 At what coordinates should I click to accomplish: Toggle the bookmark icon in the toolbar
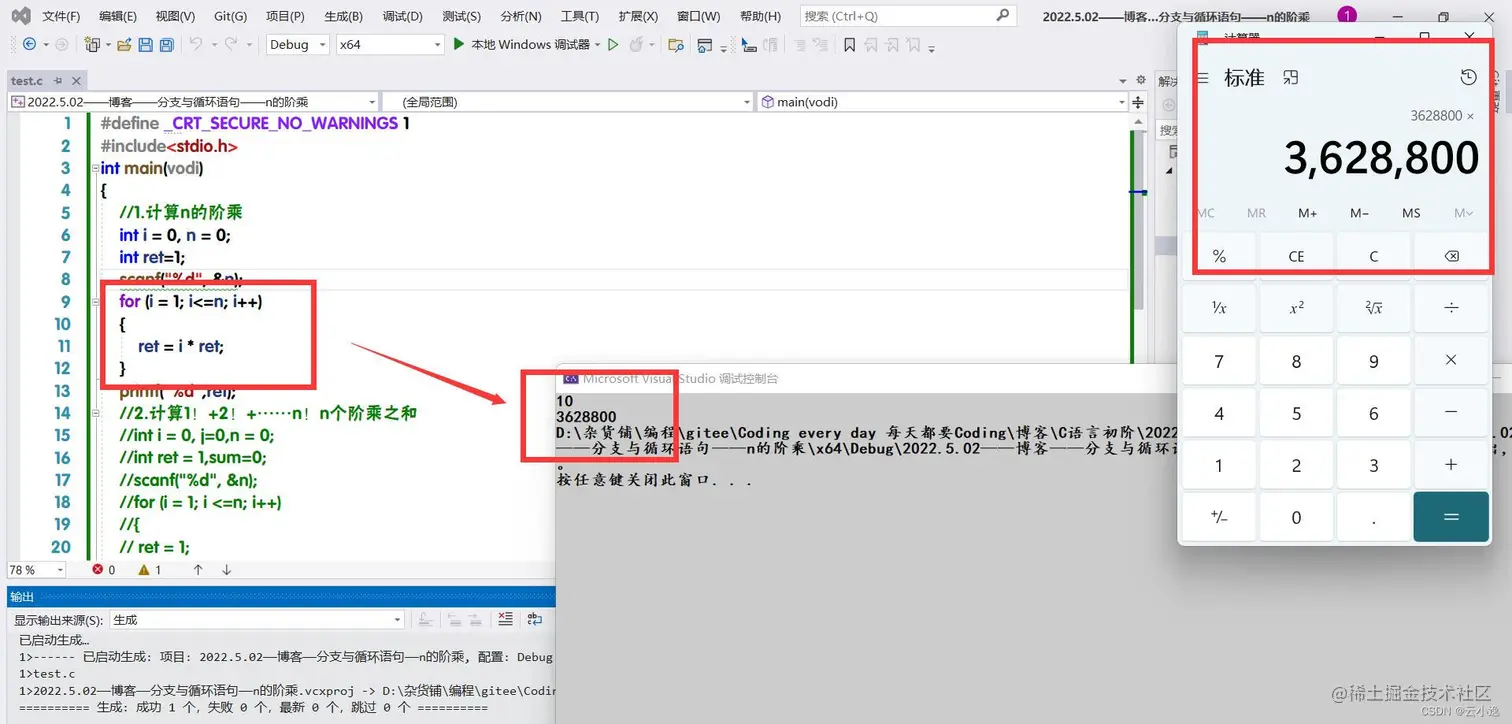[x=849, y=44]
